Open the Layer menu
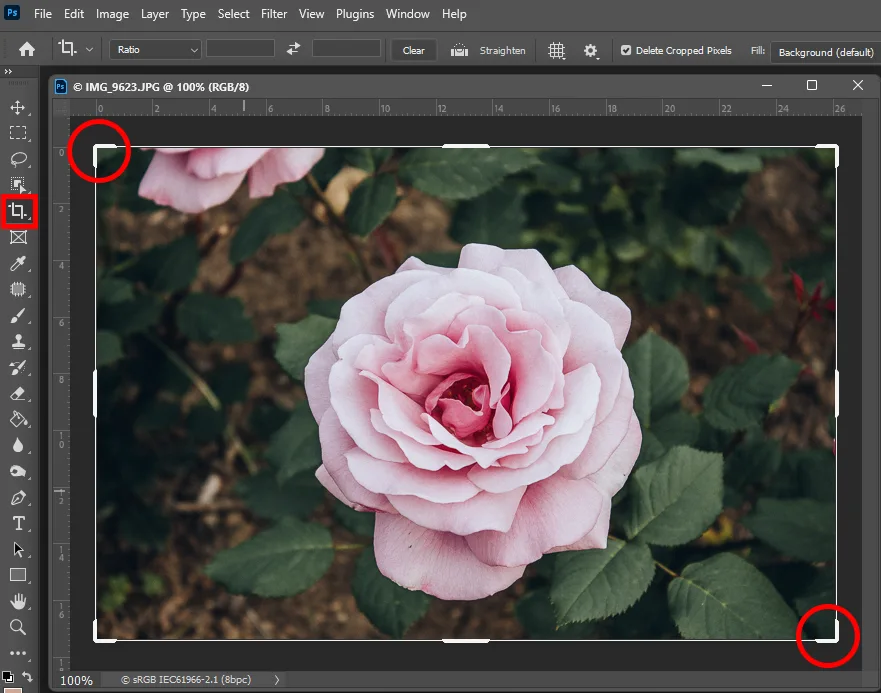The width and height of the screenshot is (881, 693). (x=155, y=14)
